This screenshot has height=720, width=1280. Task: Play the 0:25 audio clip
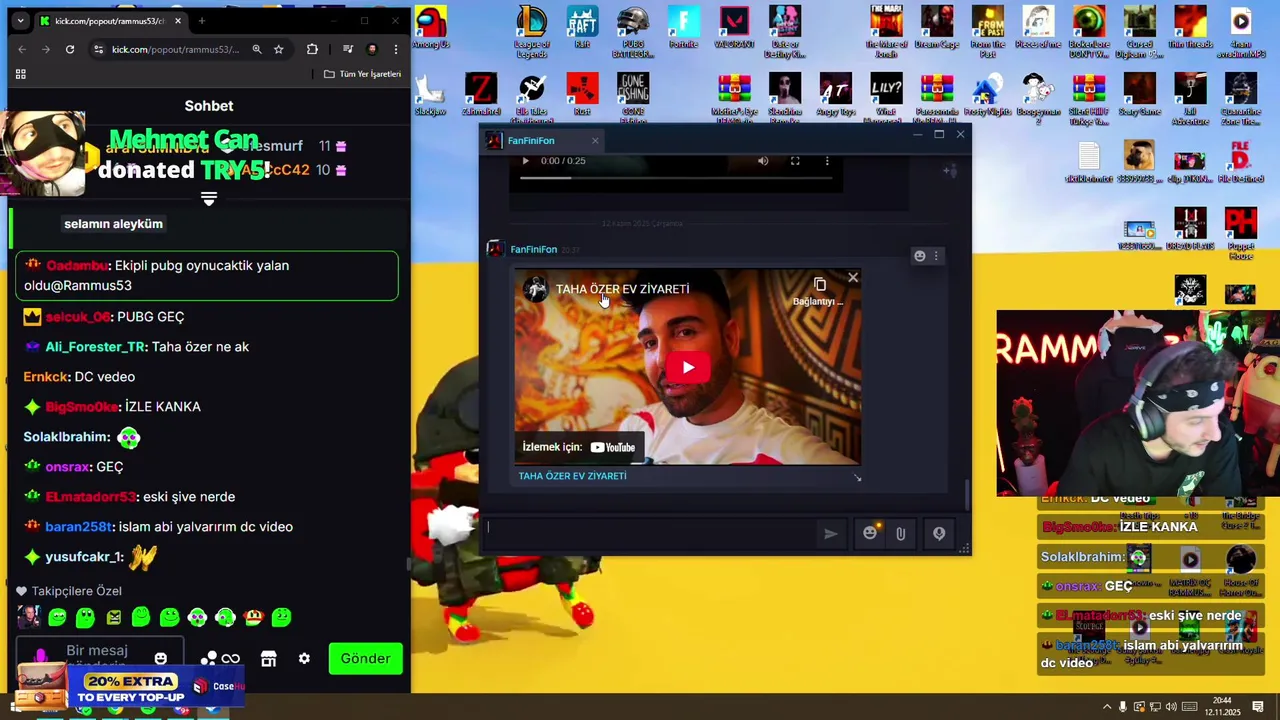tap(525, 161)
